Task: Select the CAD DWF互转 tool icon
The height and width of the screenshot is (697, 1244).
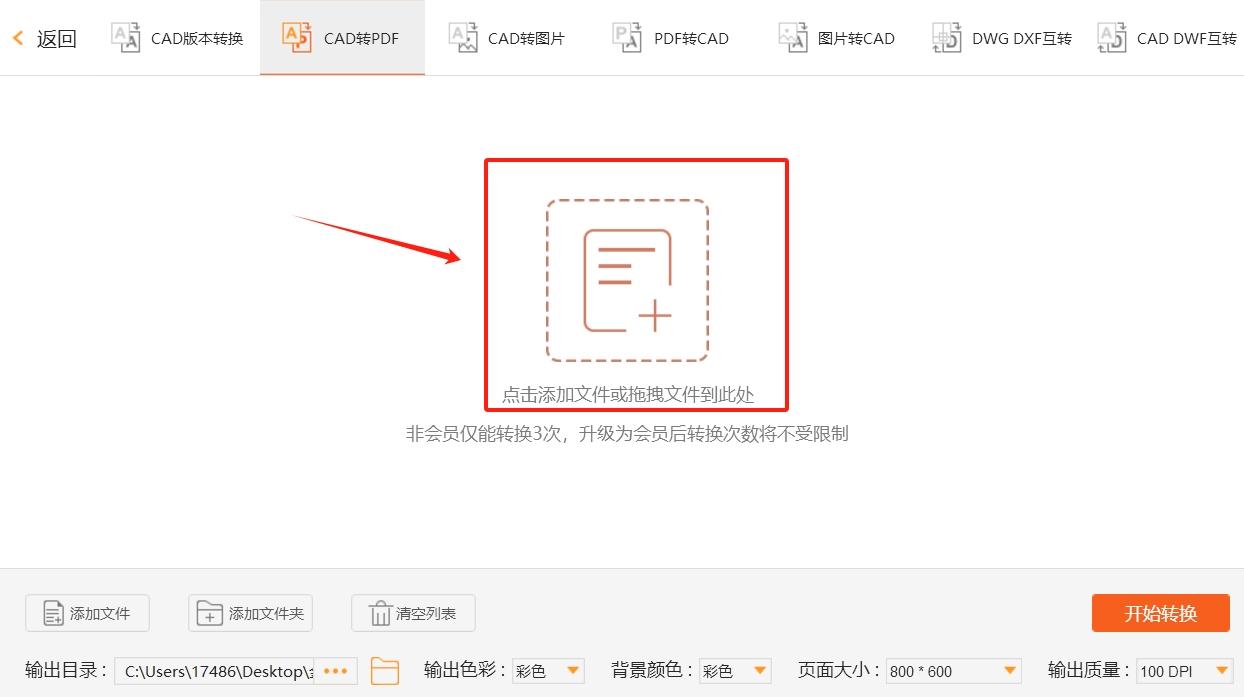Action: point(1111,38)
